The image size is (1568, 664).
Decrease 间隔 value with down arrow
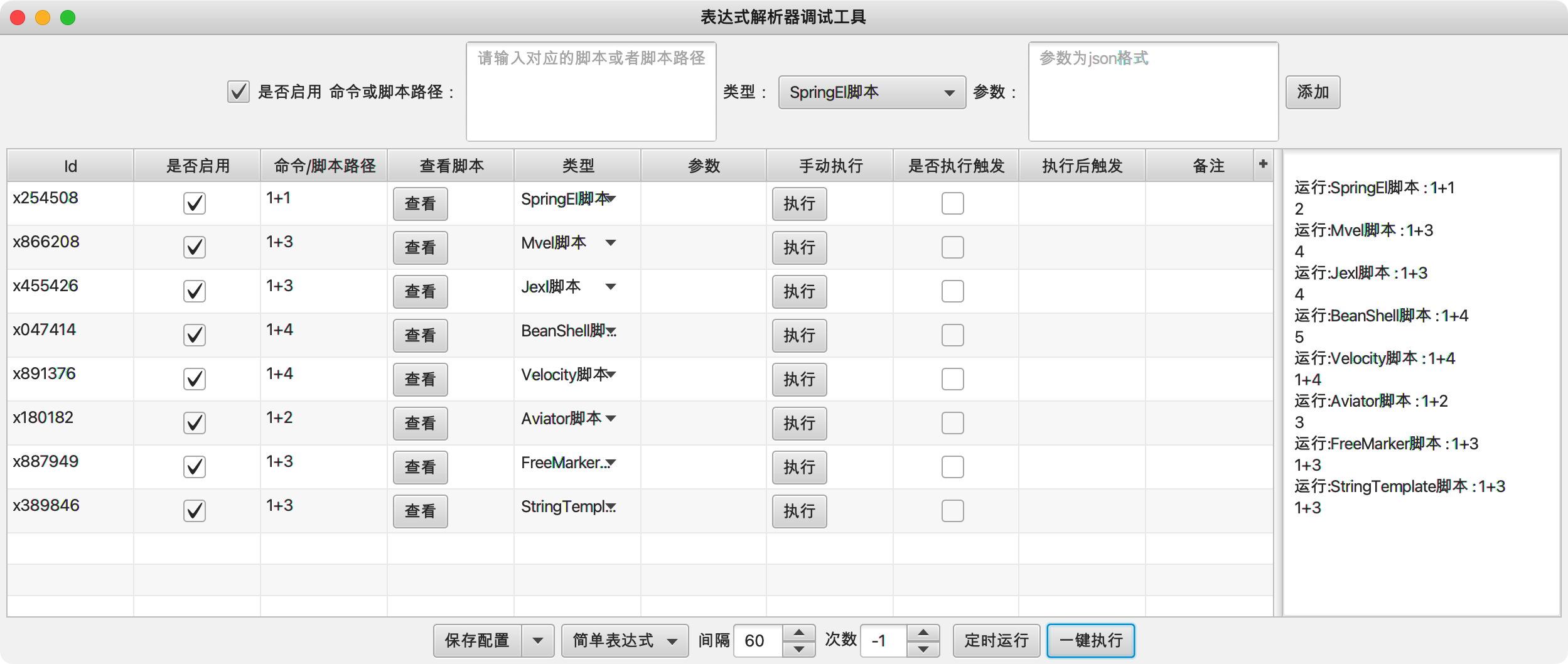pyautogui.click(x=798, y=649)
